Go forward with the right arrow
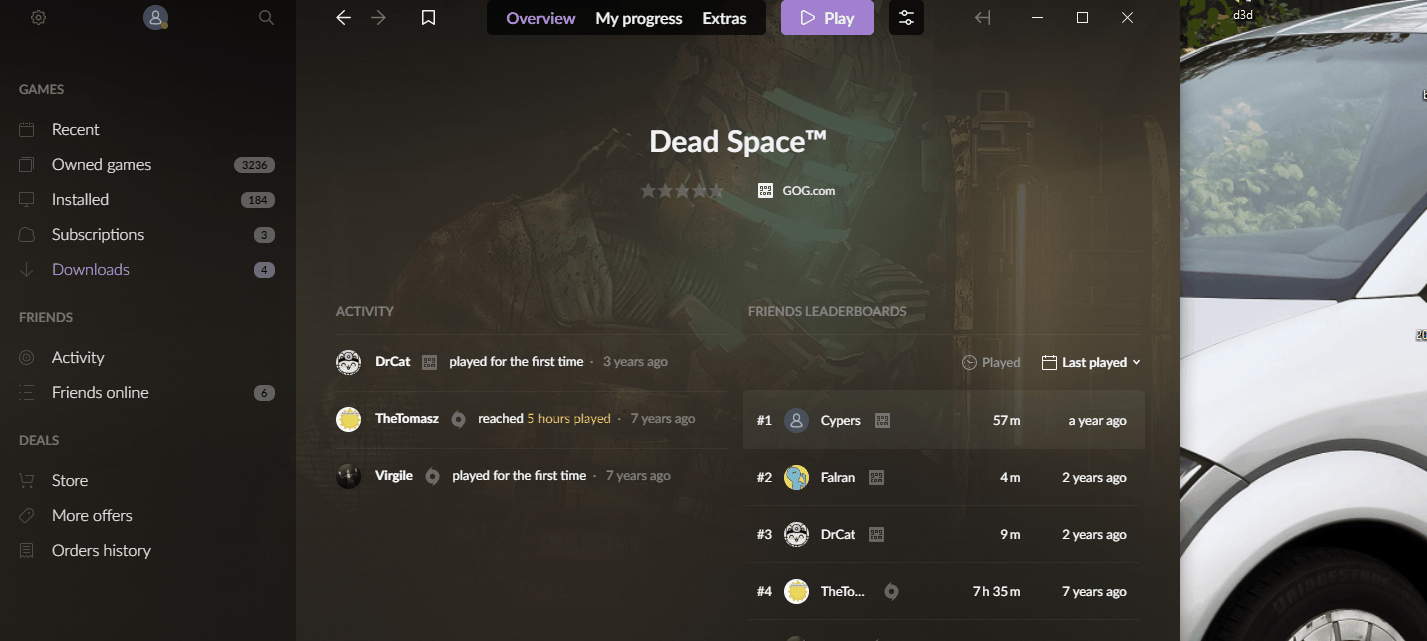 pos(378,17)
